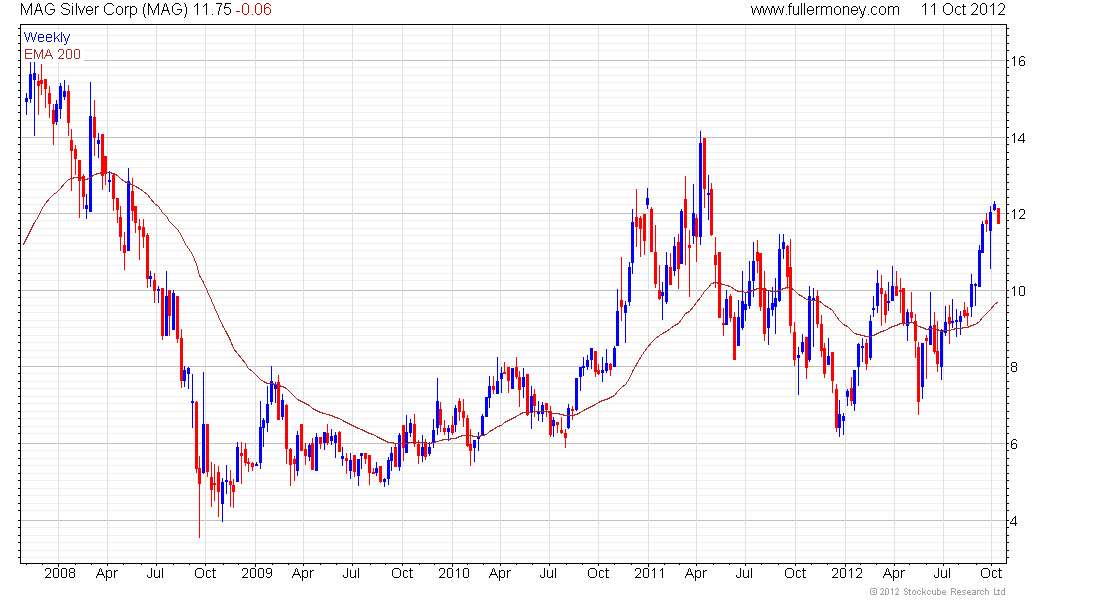Image resolution: width=1100 pixels, height=600 pixels.
Task: Click the 12 price axis label
Action: click(1017, 214)
